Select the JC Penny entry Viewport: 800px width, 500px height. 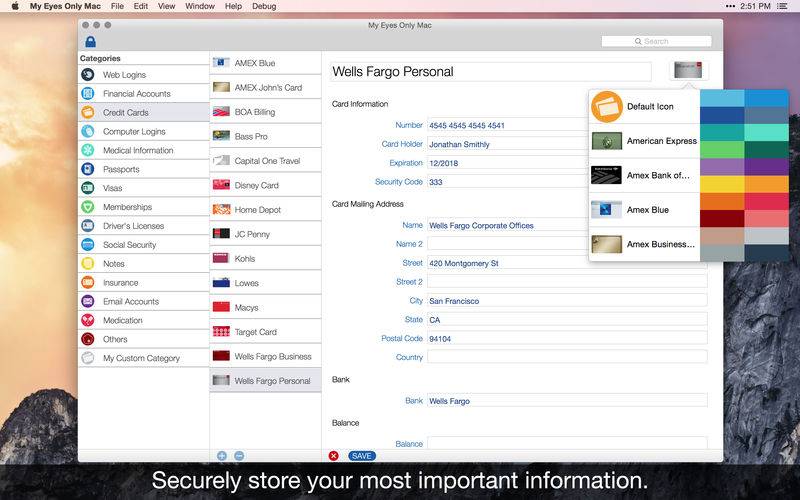tap(265, 234)
